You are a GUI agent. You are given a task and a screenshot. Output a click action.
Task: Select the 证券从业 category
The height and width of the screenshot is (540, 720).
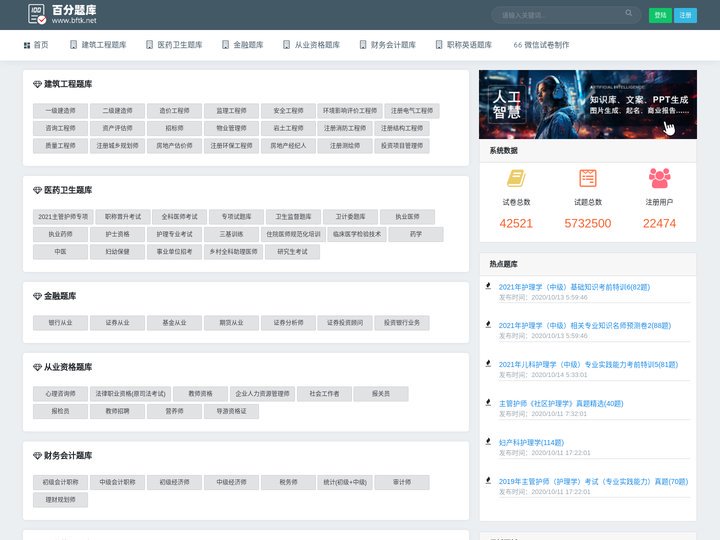coord(117,323)
